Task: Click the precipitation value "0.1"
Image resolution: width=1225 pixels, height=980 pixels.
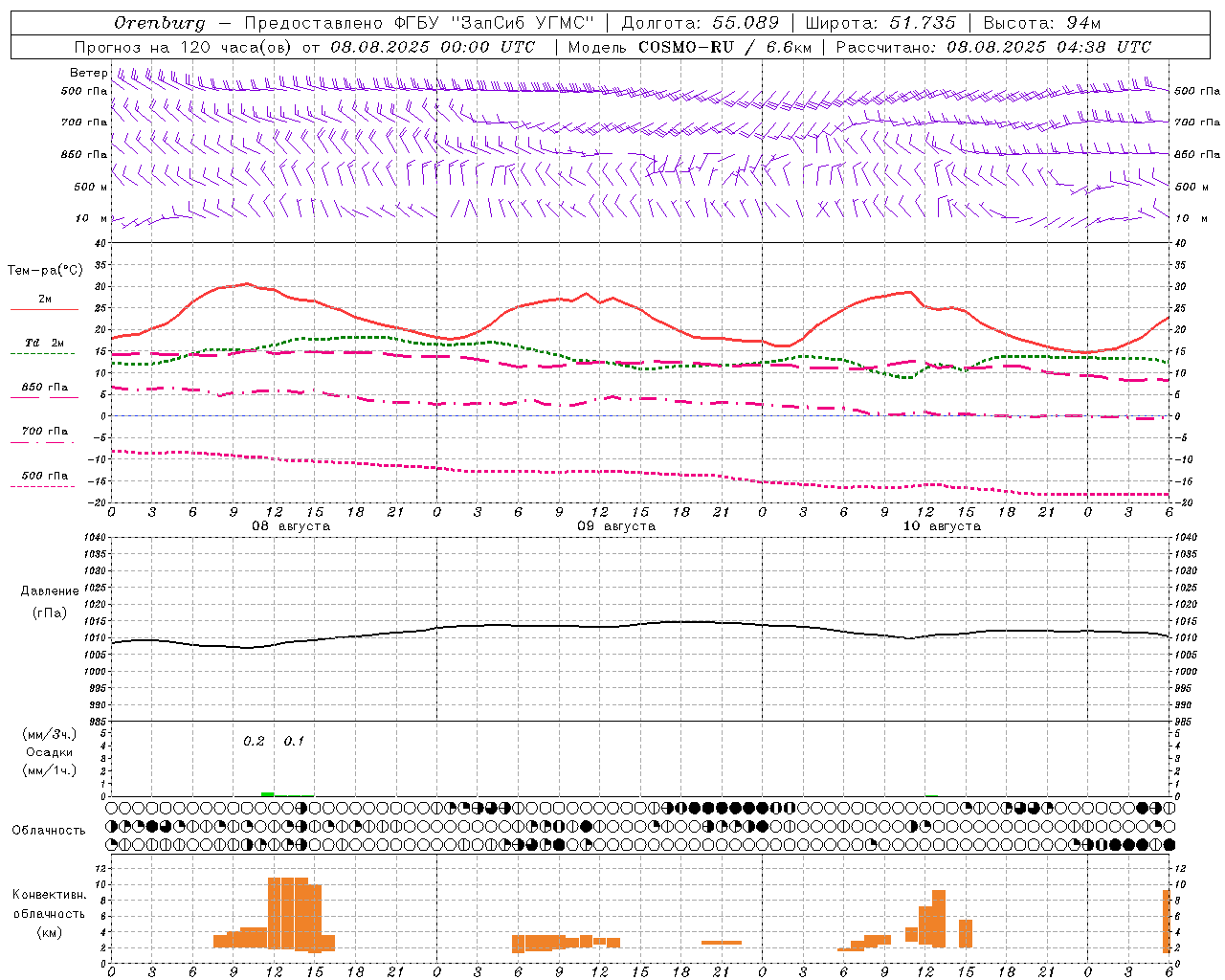Action: click(x=294, y=742)
